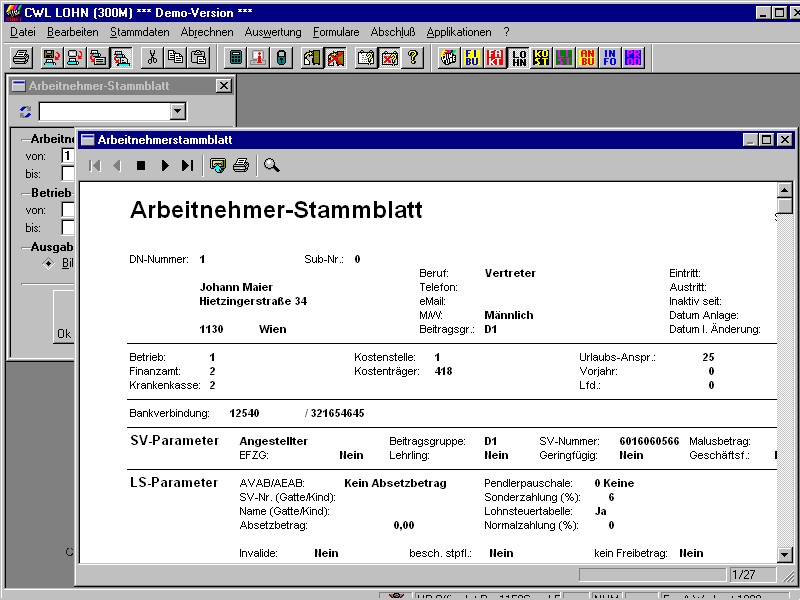Open the Applikationen menu

click(x=459, y=32)
